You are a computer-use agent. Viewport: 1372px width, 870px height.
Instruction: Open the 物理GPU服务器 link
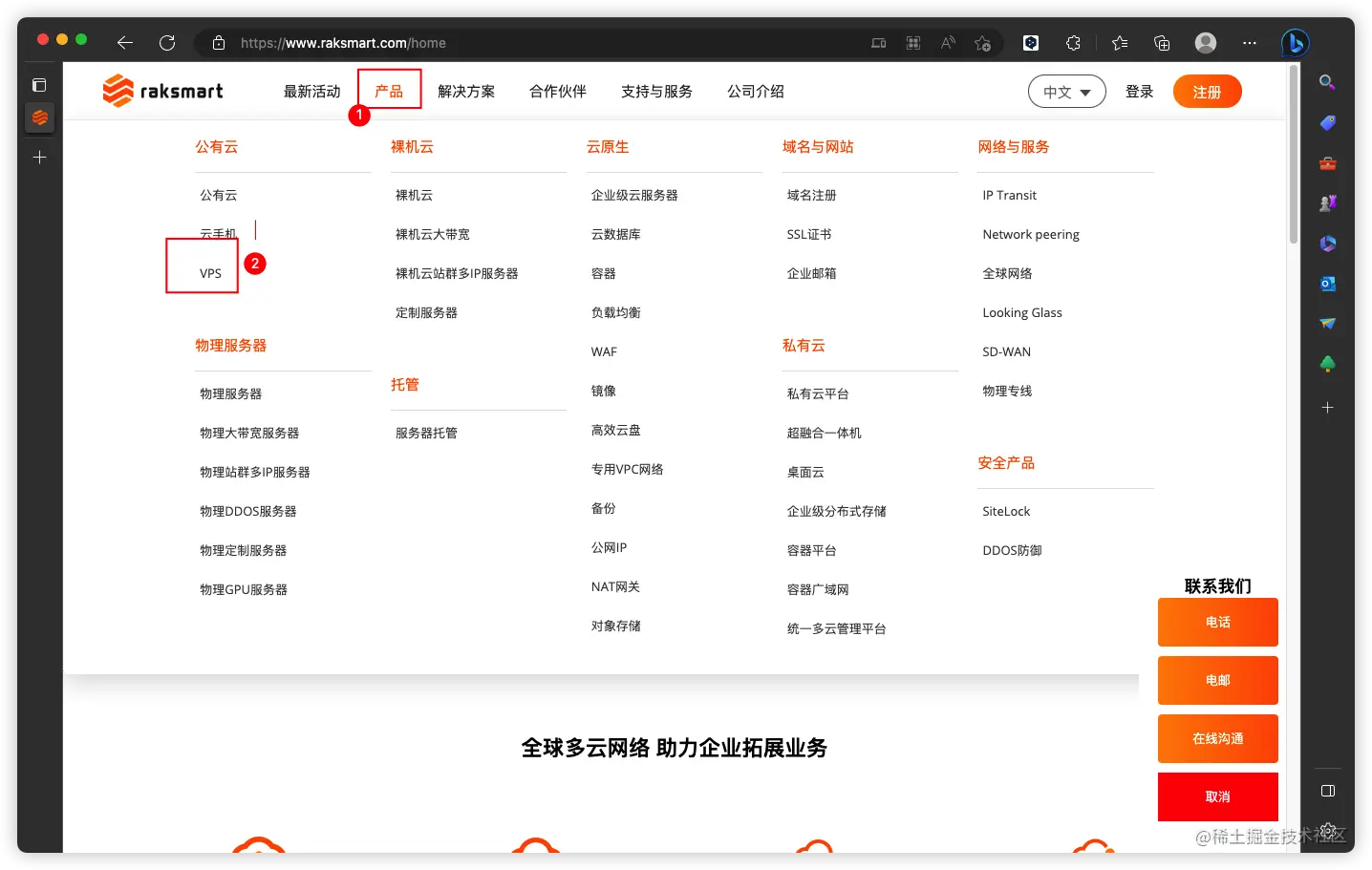tap(244, 589)
